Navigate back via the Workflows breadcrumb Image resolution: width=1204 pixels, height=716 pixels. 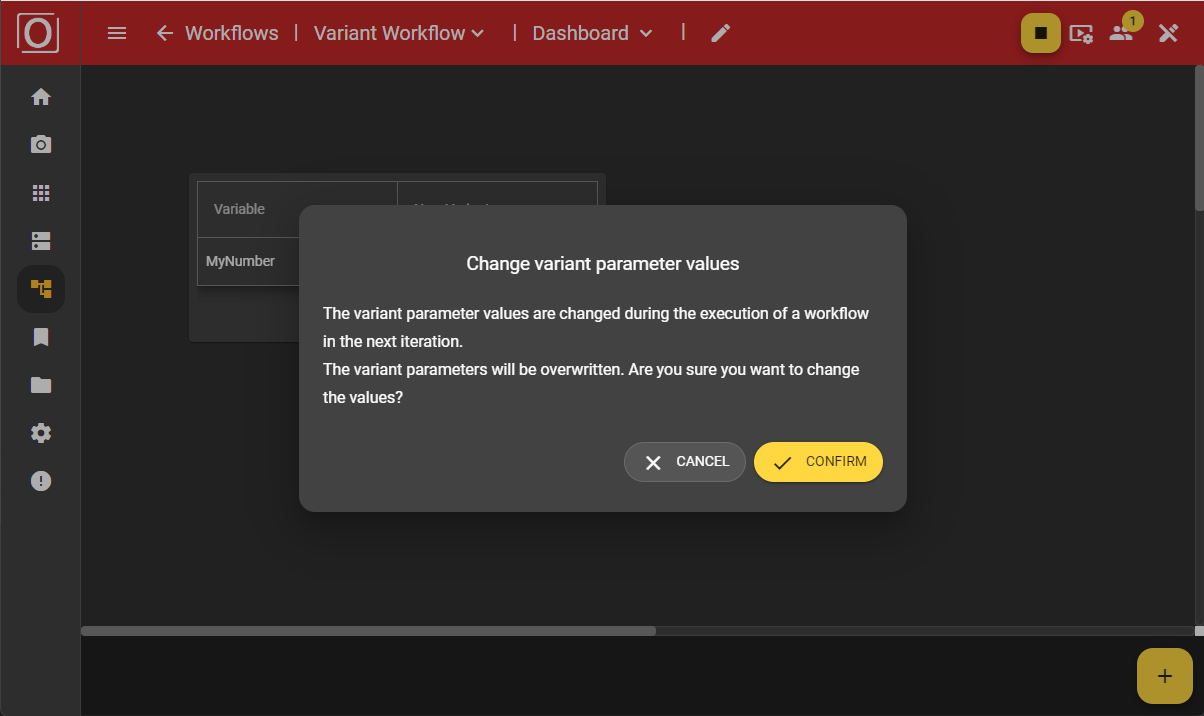coord(216,33)
